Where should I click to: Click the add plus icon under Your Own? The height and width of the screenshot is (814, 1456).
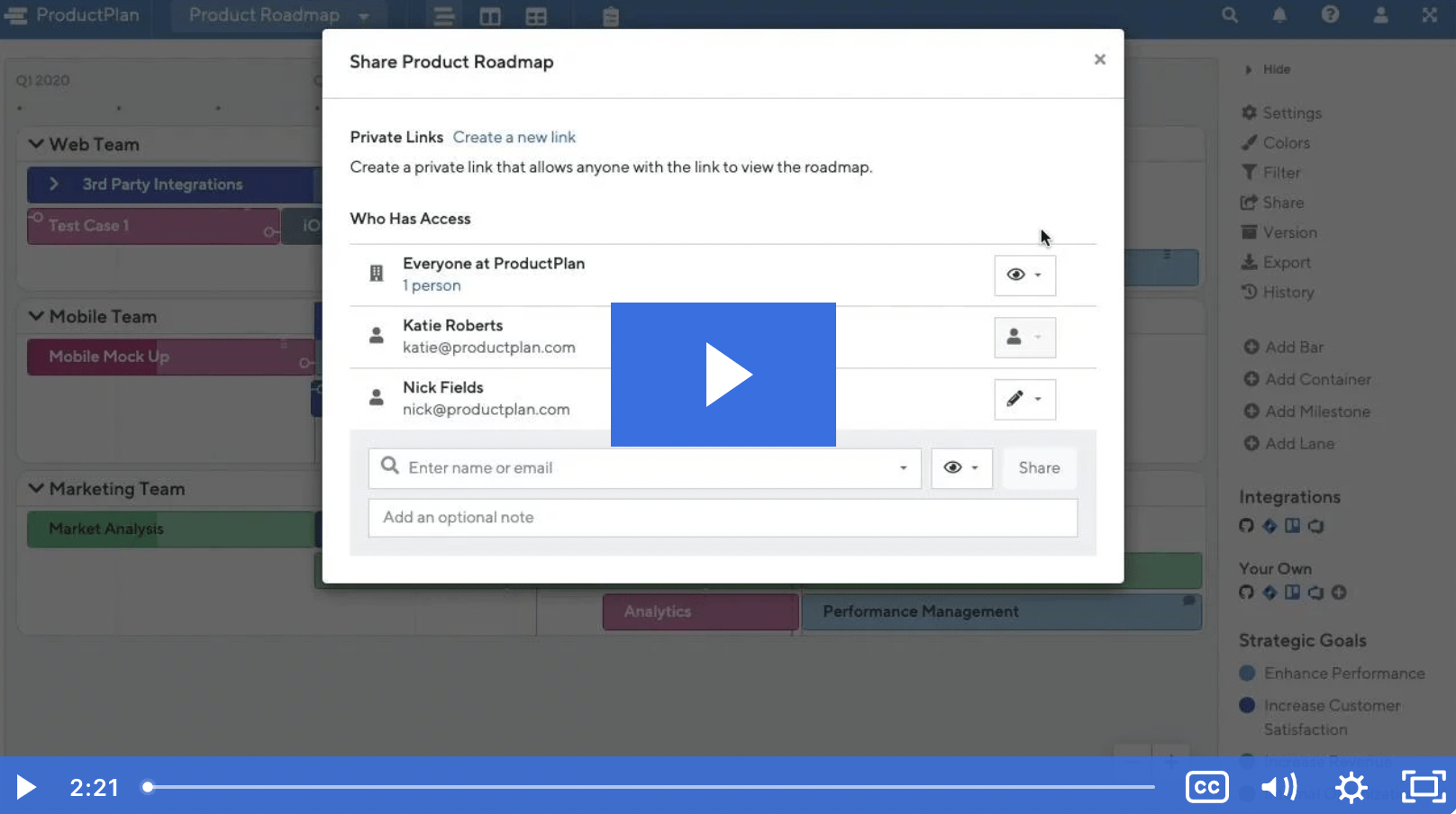coord(1339,592)
